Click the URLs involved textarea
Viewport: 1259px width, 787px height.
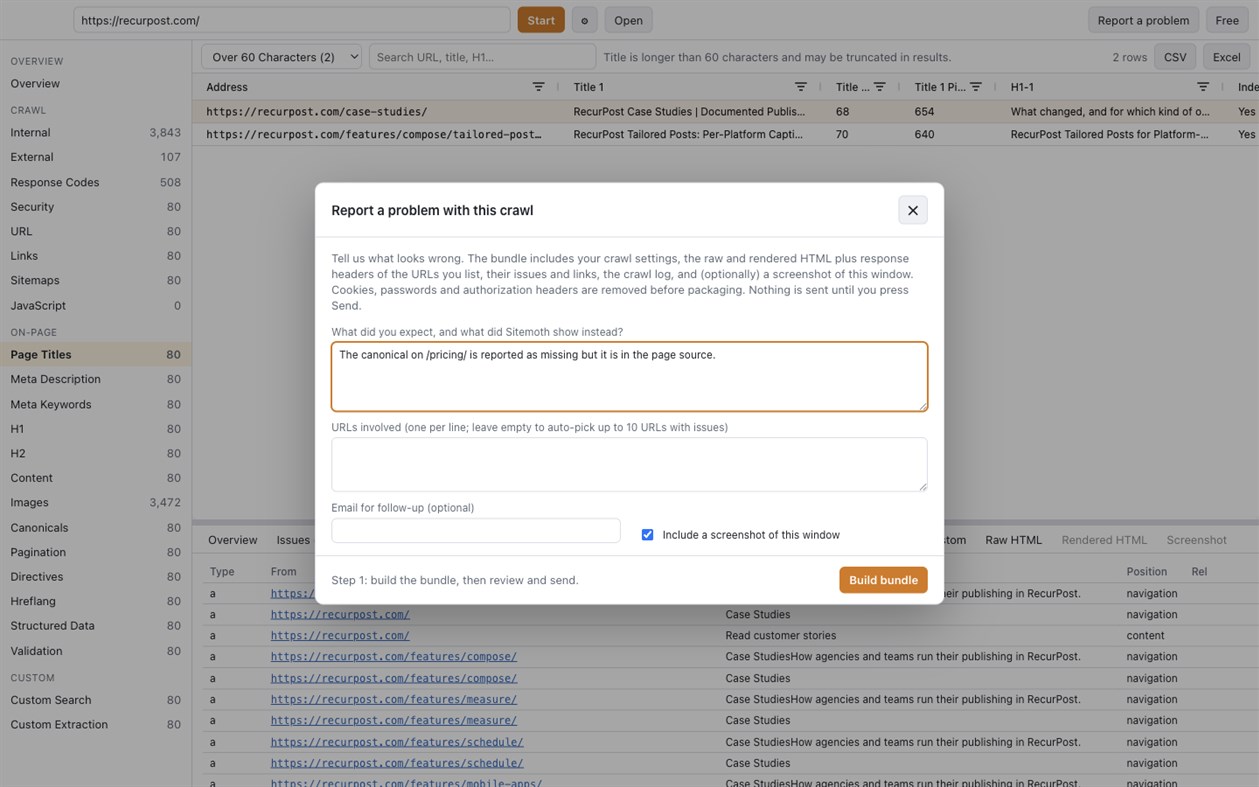pyautogui.click(x=629, y=464)
